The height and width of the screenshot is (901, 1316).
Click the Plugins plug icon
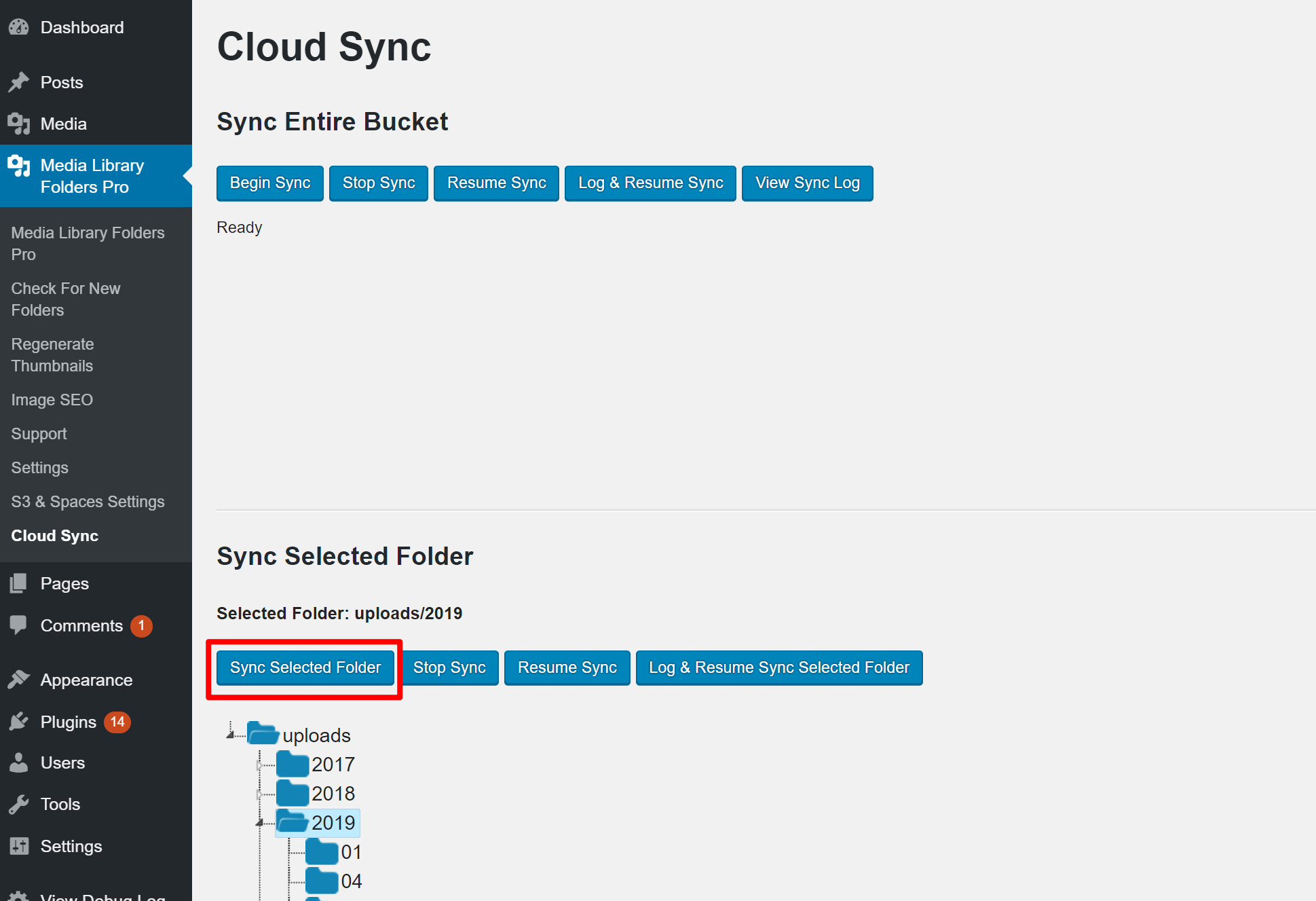pyautogui.click(x=18, y=721)
